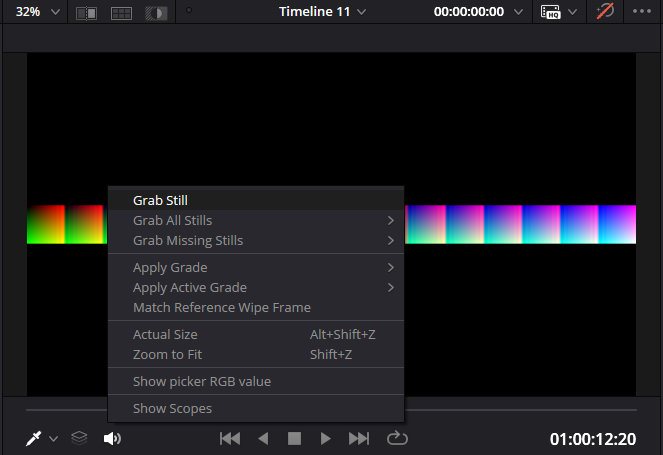Play the timeline forward
663x455 pixels.
[x=325, y=439]
